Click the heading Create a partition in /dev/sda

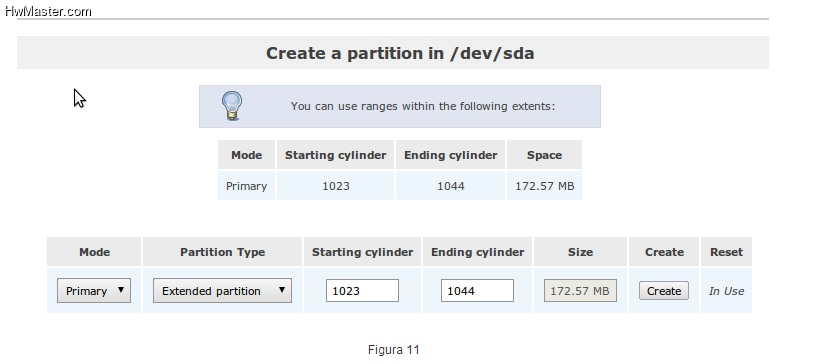[x=400, y=53]
